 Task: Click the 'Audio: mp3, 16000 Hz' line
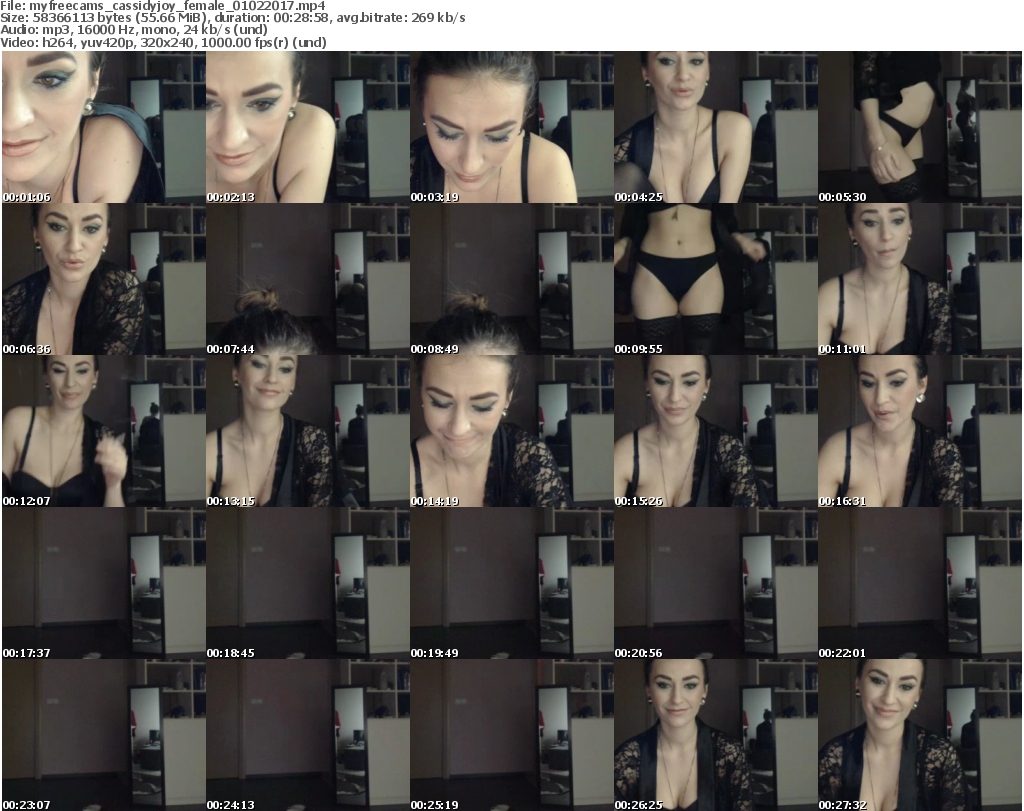[134, 30]
